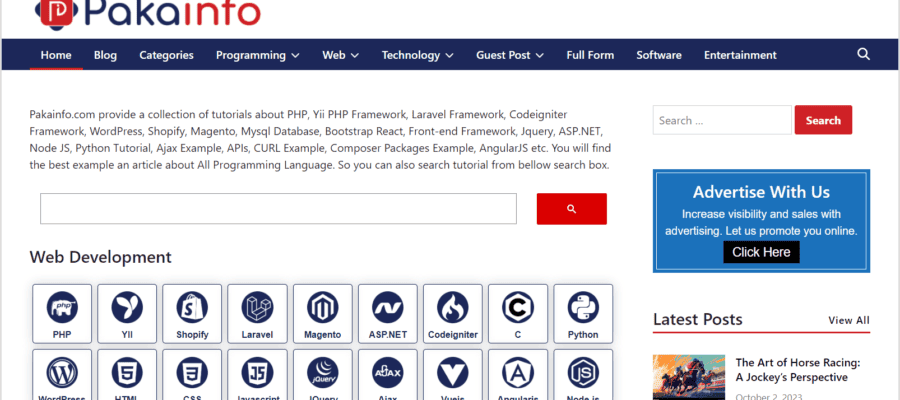Click the red magnifier search button
Screen dimensions: 900x400
(x=572, y=209)
